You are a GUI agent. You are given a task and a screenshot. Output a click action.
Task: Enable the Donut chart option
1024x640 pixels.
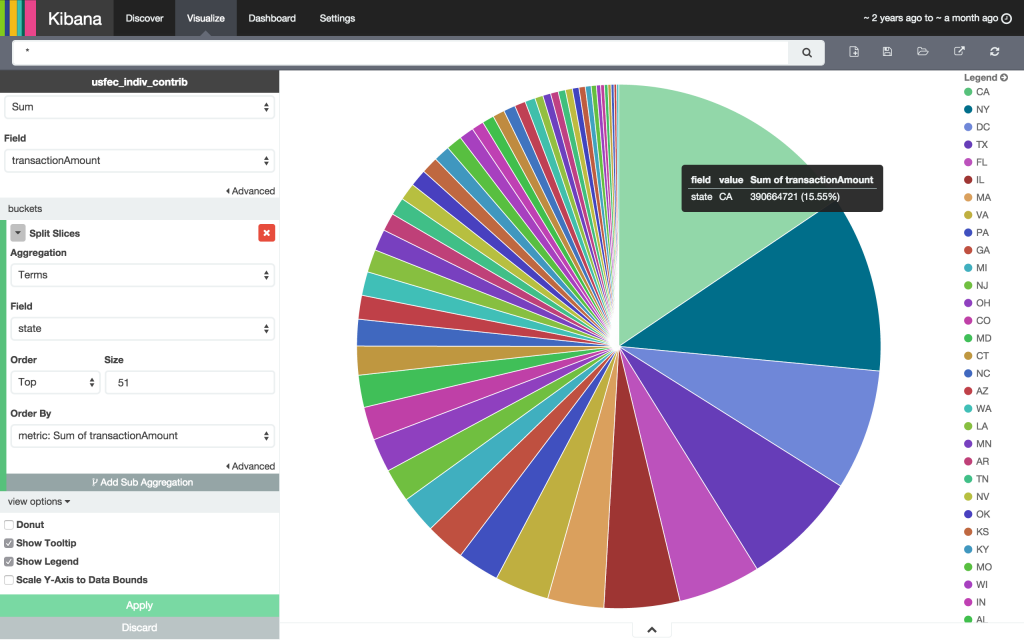[x=8, y=524]
